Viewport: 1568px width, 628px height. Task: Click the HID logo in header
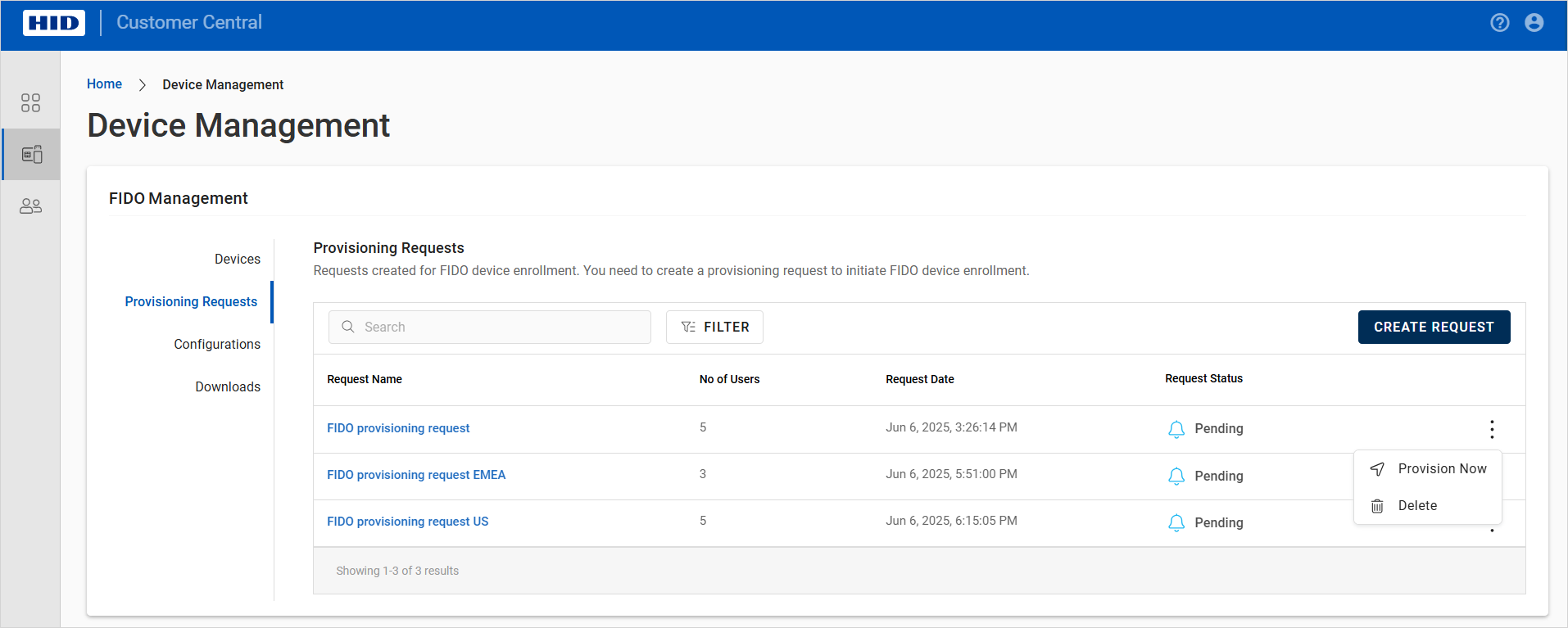coord(53,23)
